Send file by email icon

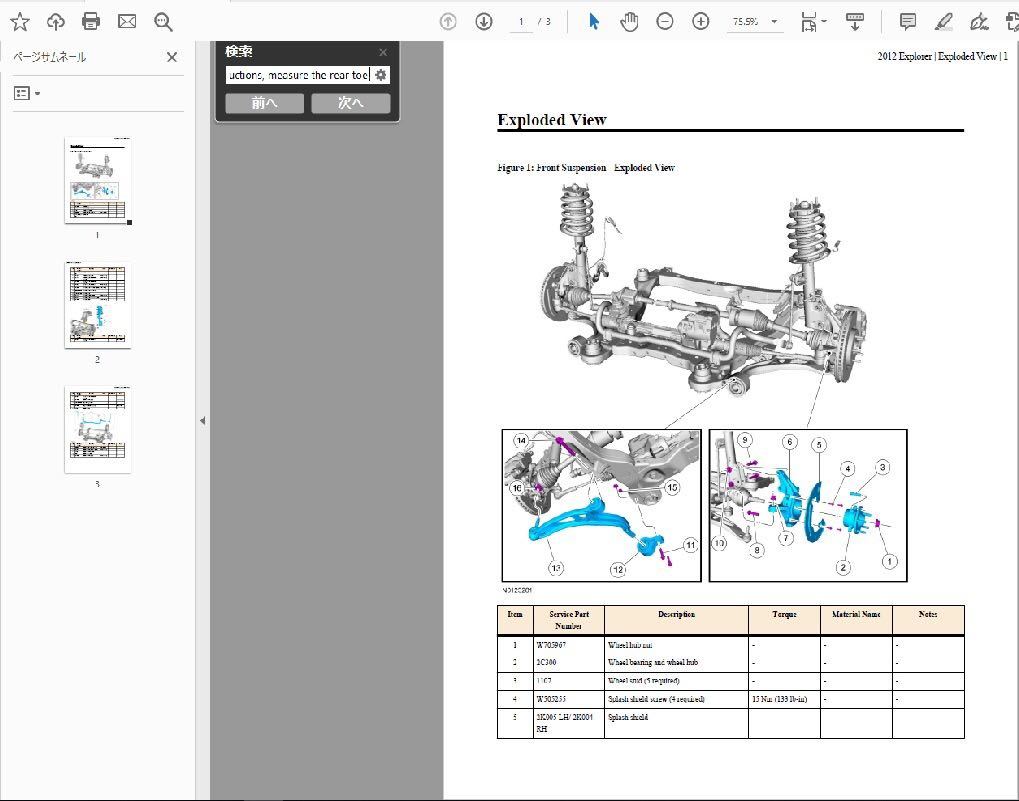coord(127,21)
